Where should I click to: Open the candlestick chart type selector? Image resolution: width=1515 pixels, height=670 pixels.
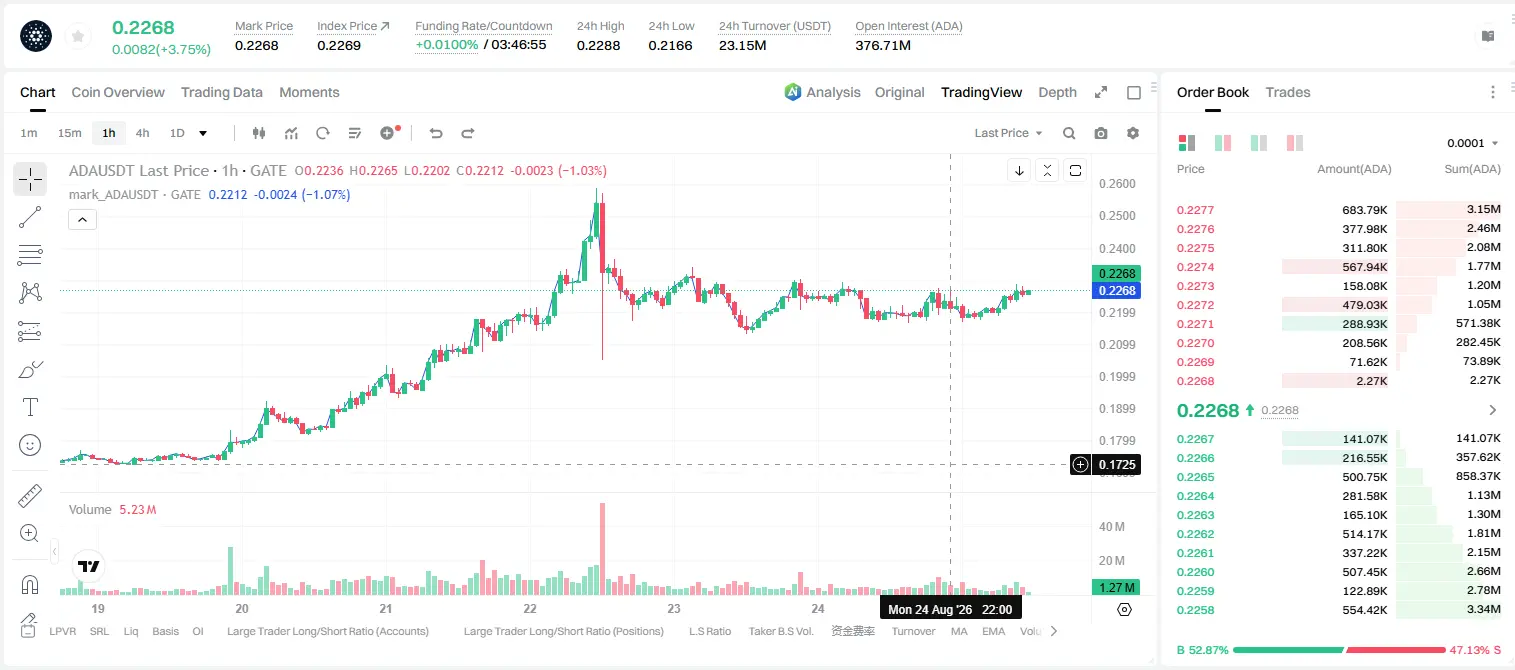(x=259, y=133)
